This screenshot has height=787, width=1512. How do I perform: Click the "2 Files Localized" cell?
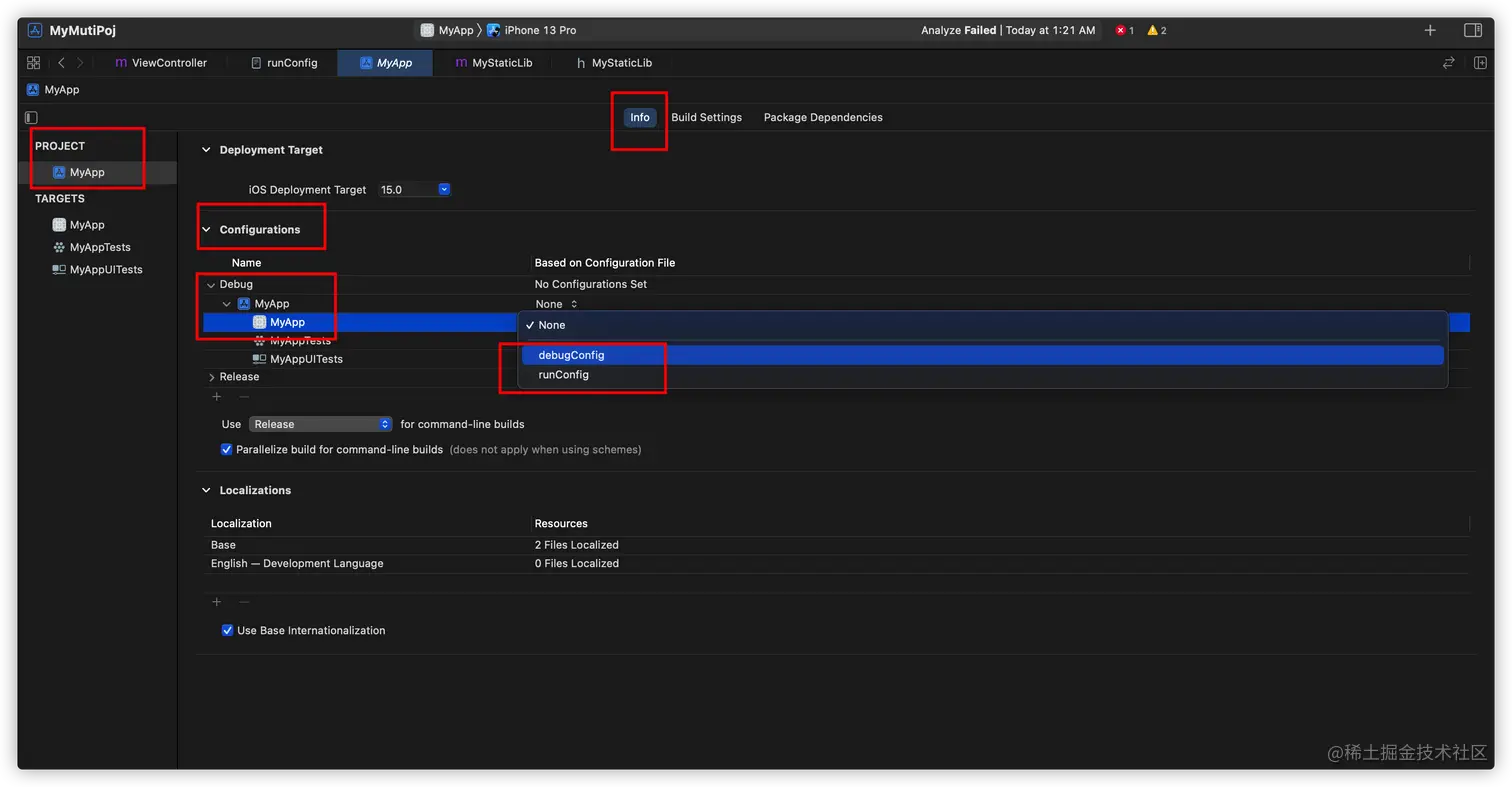(576, 545)
